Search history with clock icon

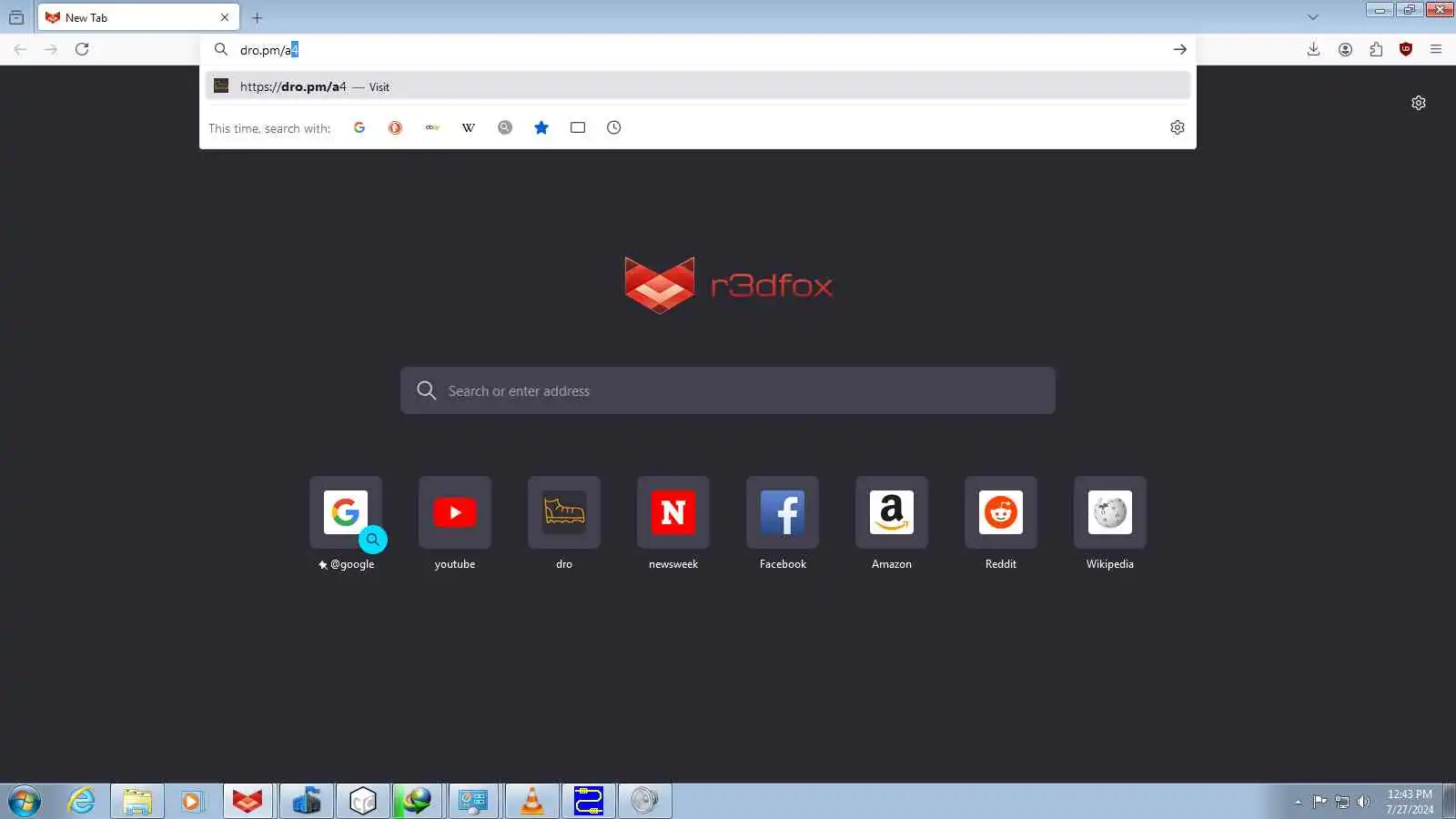[614, 127]
